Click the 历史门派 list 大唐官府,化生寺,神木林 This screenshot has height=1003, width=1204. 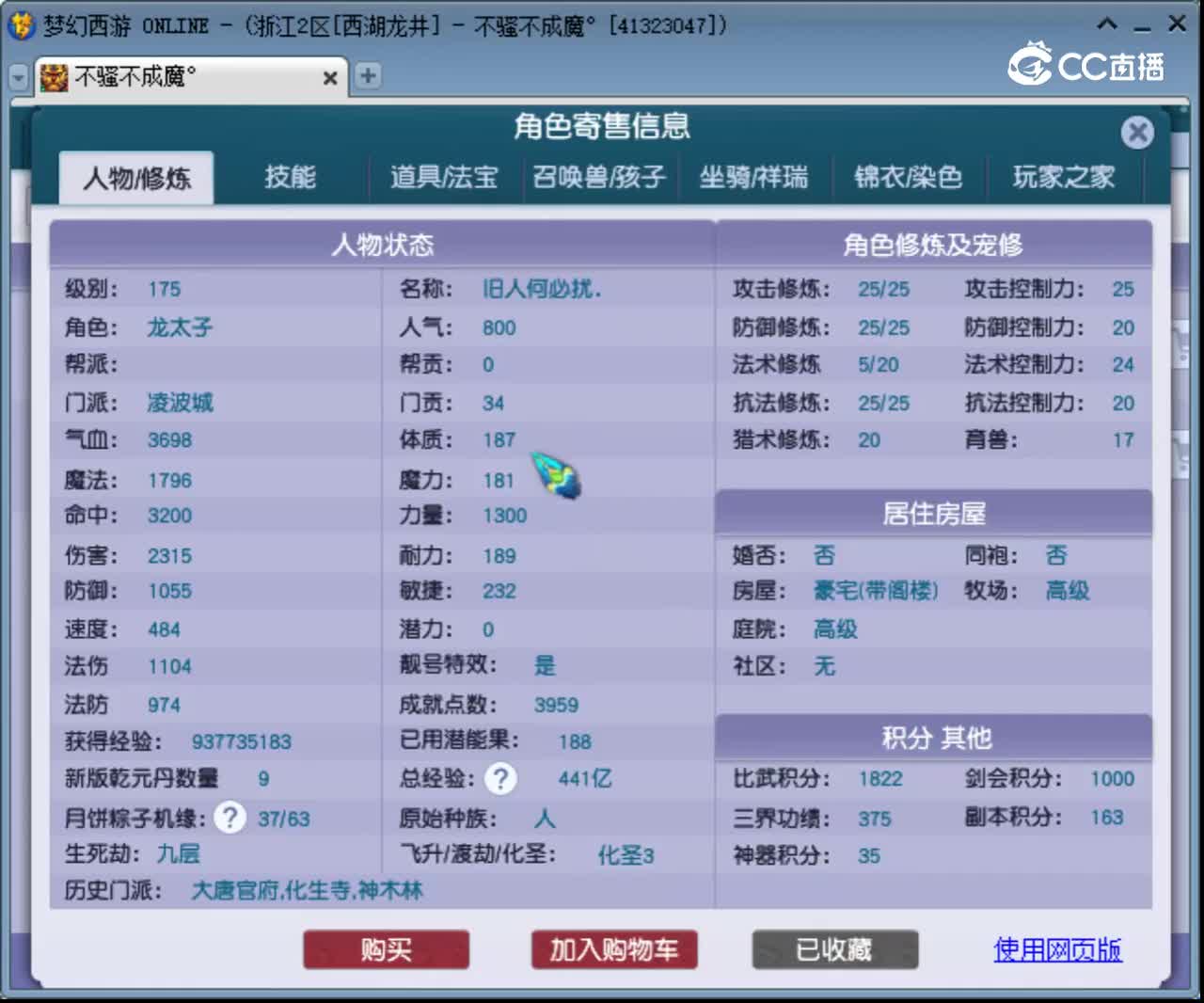click(x=307, y=890)
